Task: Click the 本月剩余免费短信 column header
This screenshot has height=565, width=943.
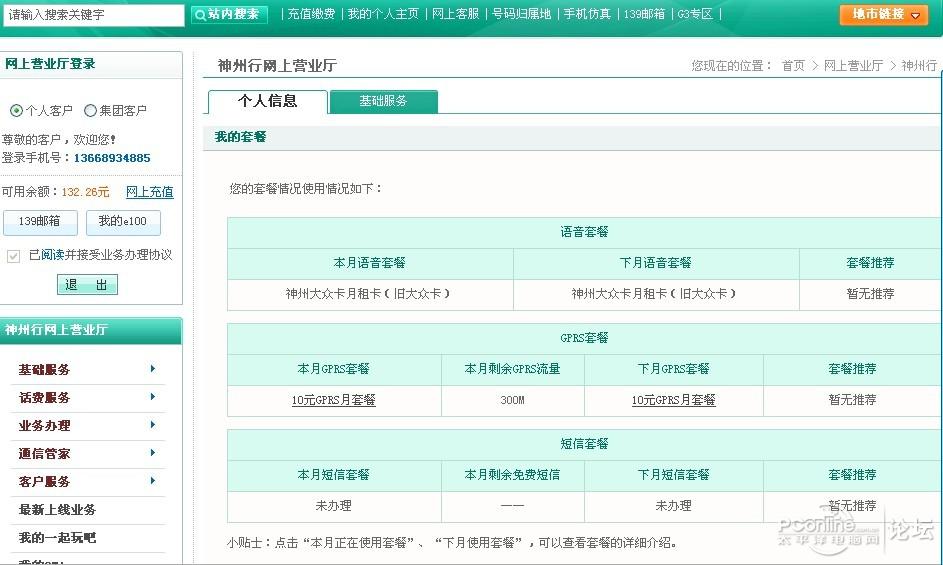Action: point(512,475)
